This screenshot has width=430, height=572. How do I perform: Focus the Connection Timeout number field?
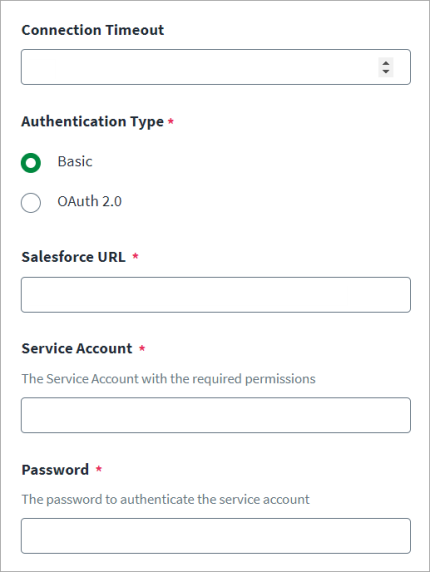pos(216,67)
